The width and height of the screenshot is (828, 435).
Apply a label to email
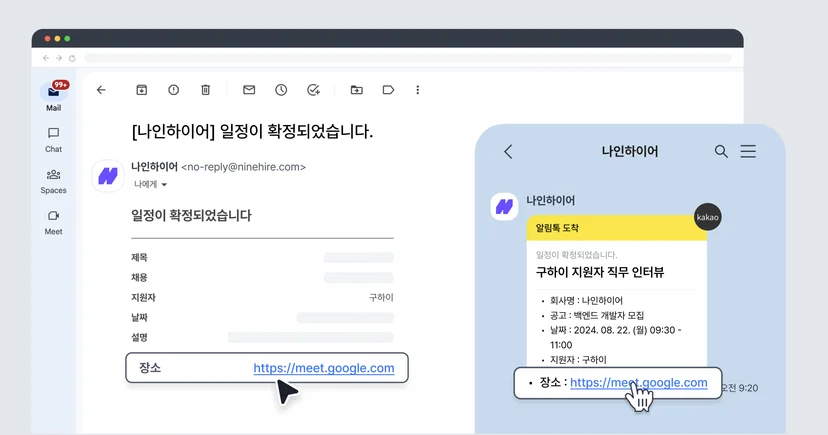click(x=388, y=90)
